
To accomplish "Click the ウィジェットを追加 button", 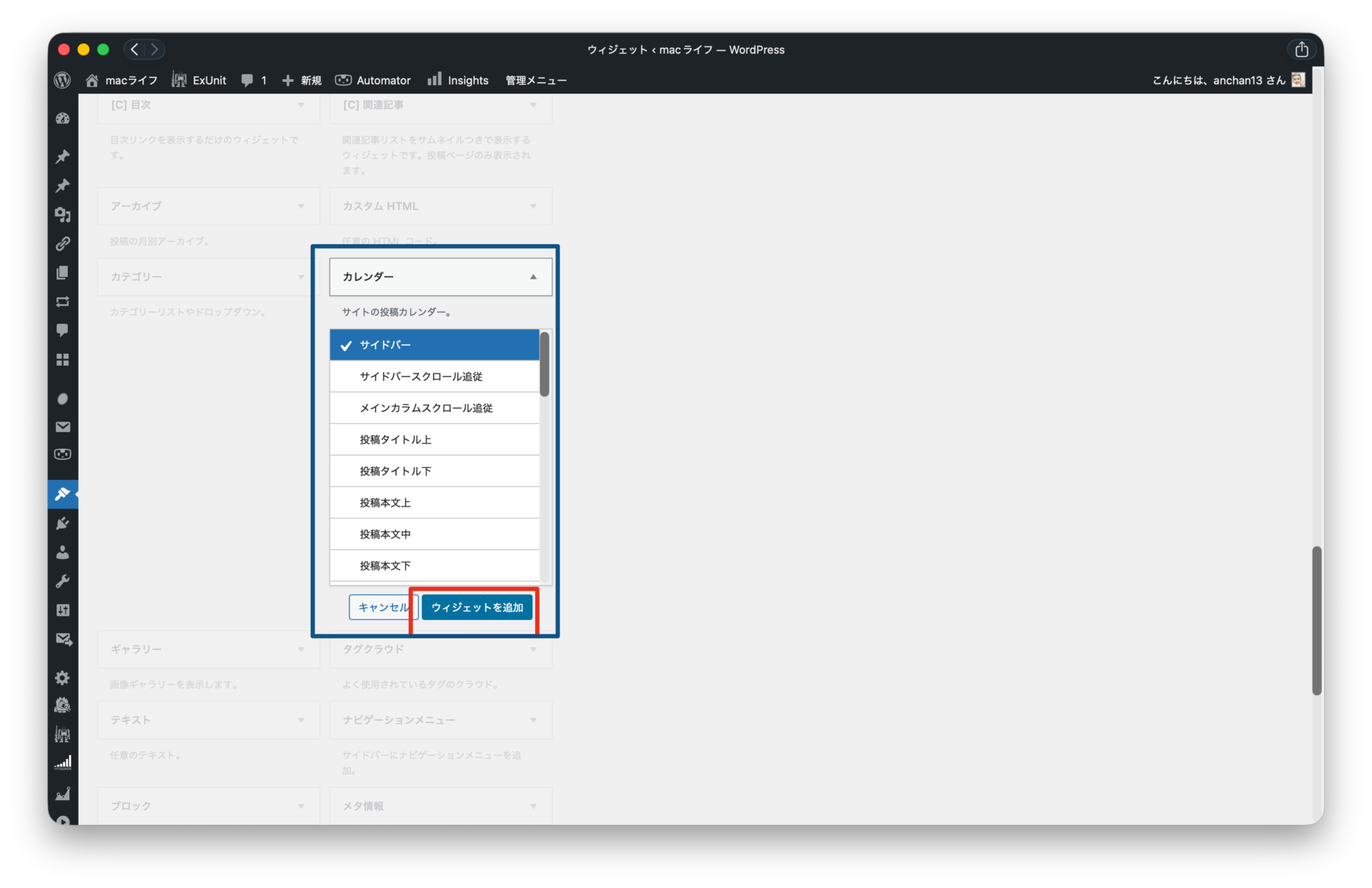I will [477, 607].
